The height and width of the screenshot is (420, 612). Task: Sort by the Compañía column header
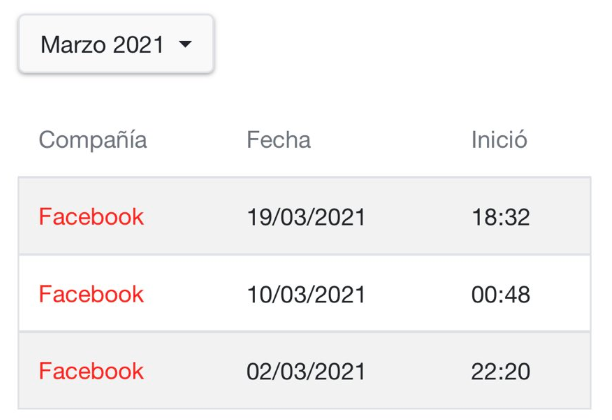tap(93, 140)
